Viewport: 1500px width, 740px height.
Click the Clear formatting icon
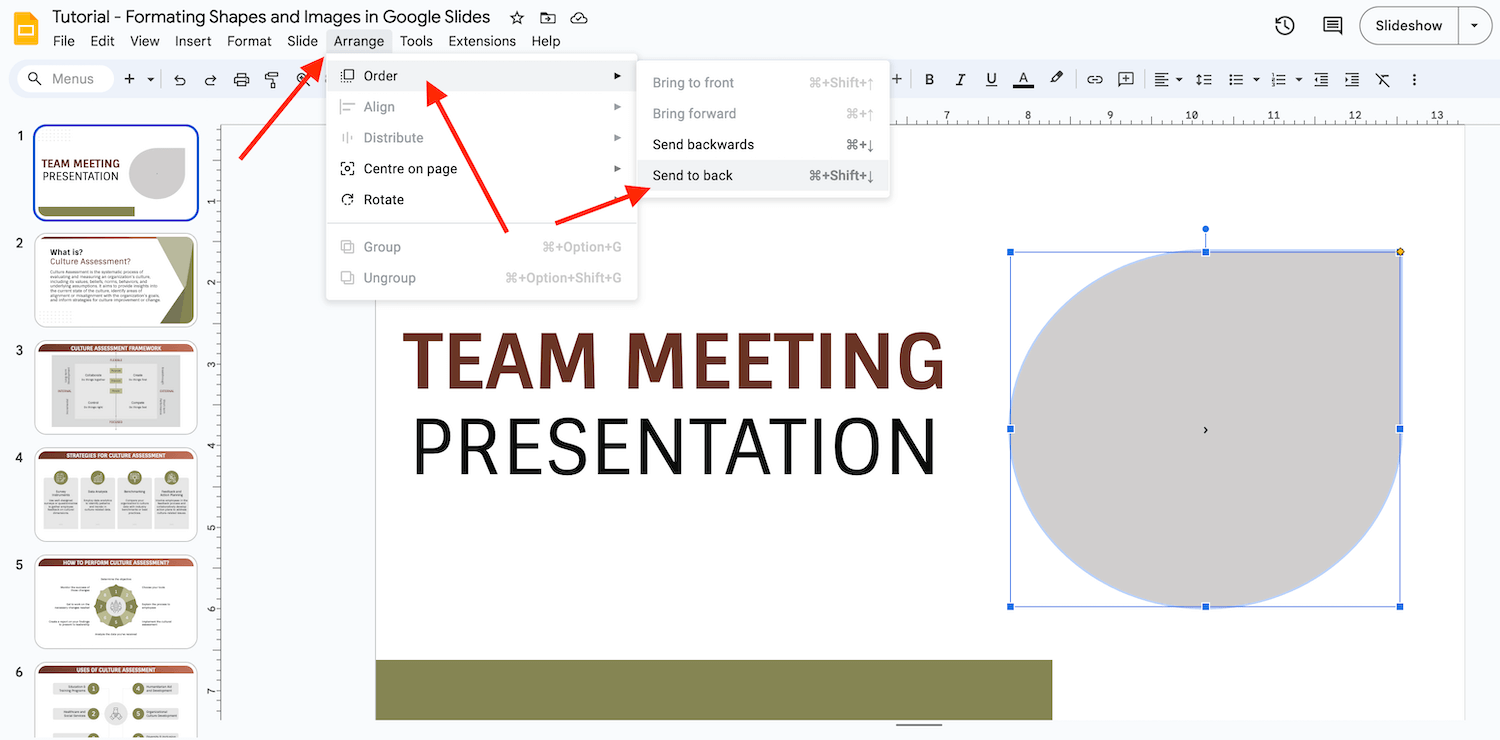coord(1383,79)
